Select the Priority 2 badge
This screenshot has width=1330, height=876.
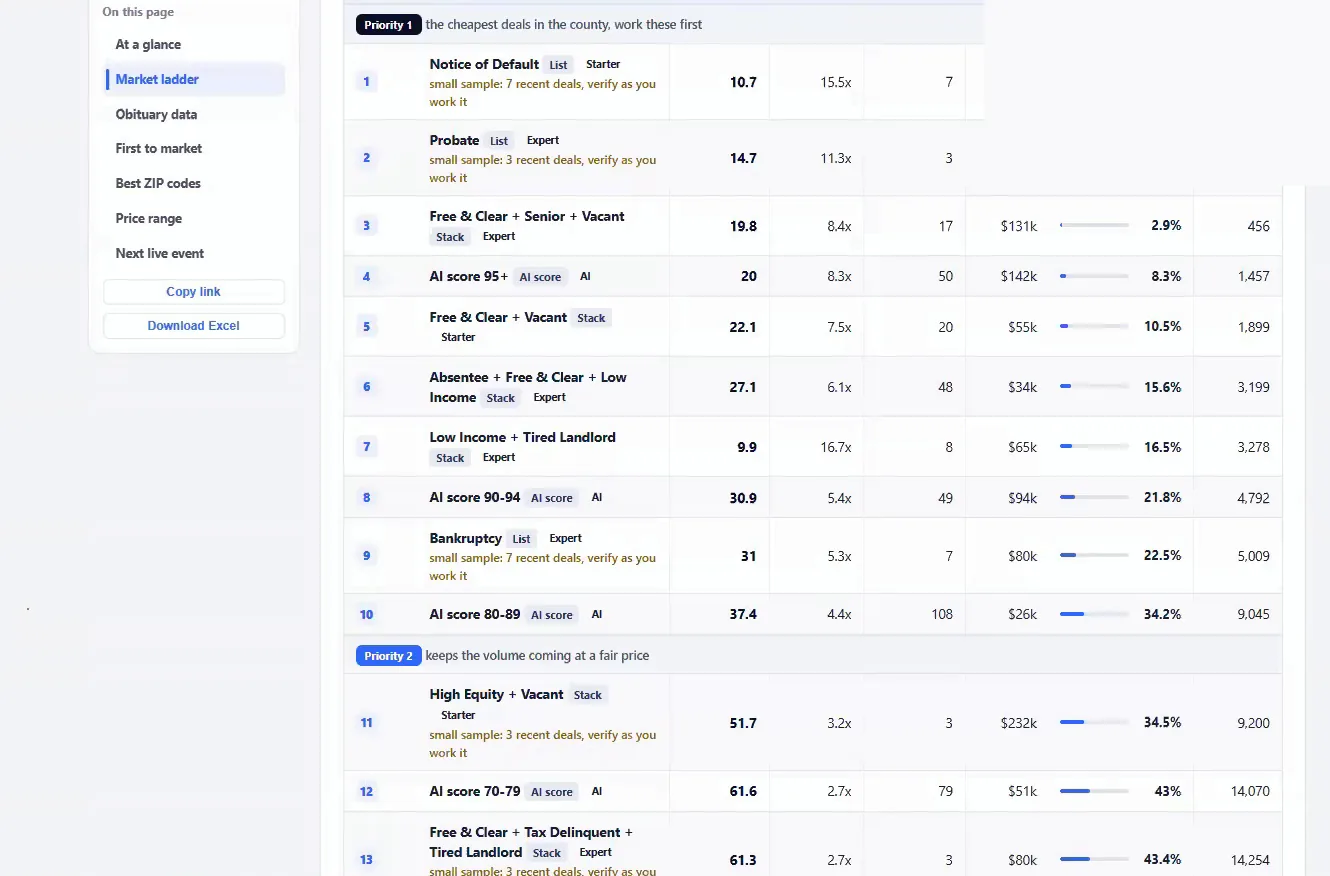(388, 656)
